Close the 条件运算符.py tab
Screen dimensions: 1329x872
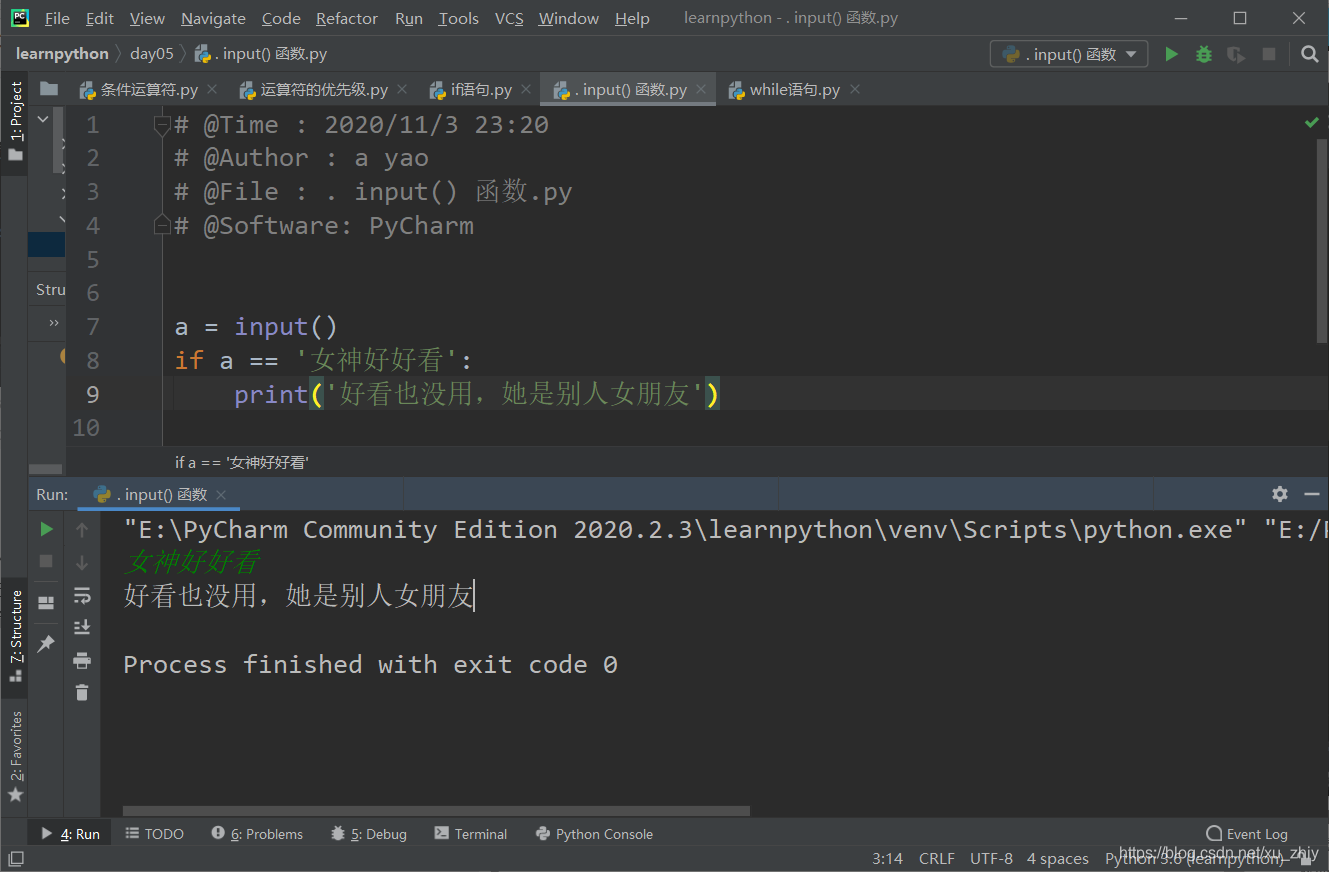(212, 89)
